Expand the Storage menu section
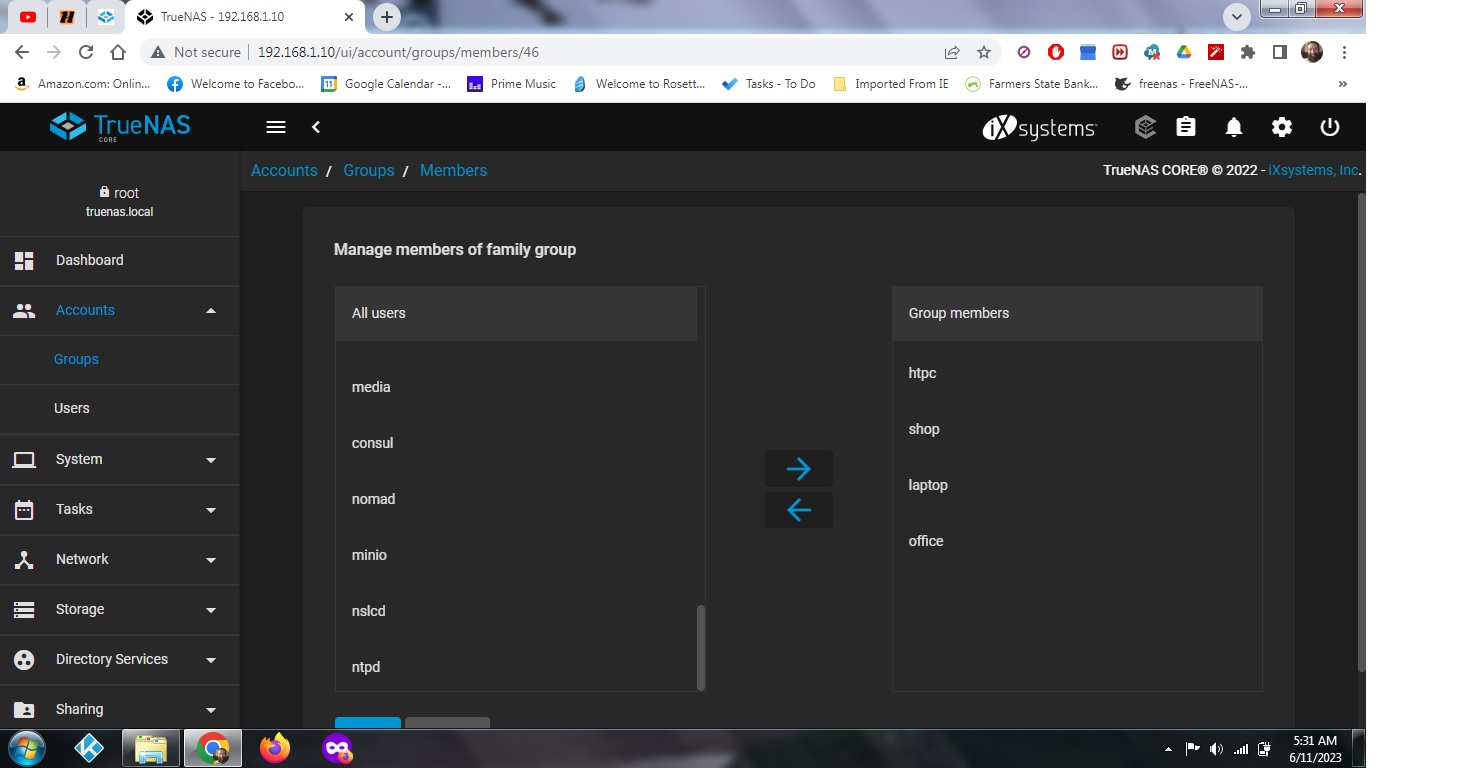 point(120,609)
